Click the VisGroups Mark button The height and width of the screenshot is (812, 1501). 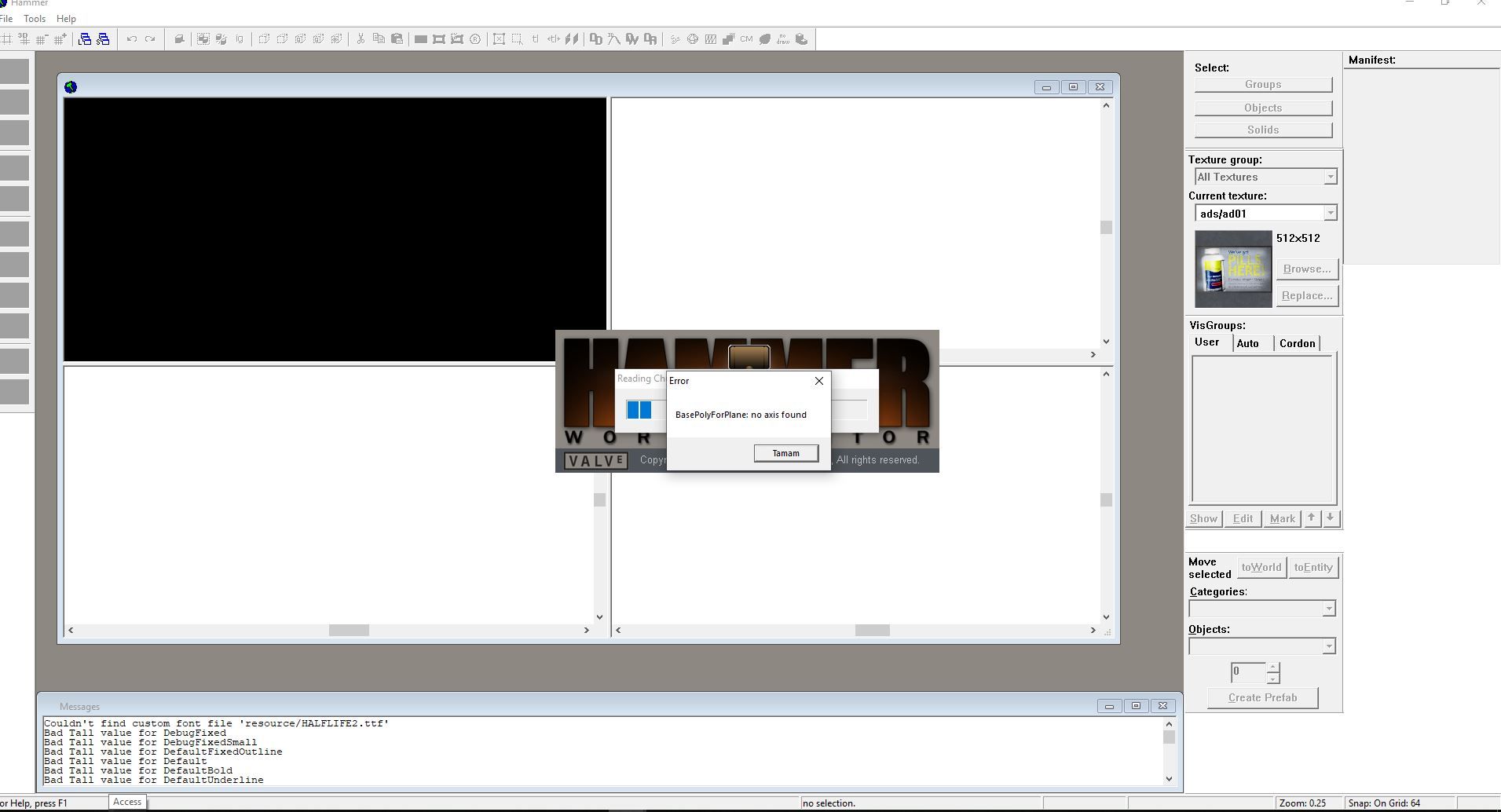tap(1283, 518)
